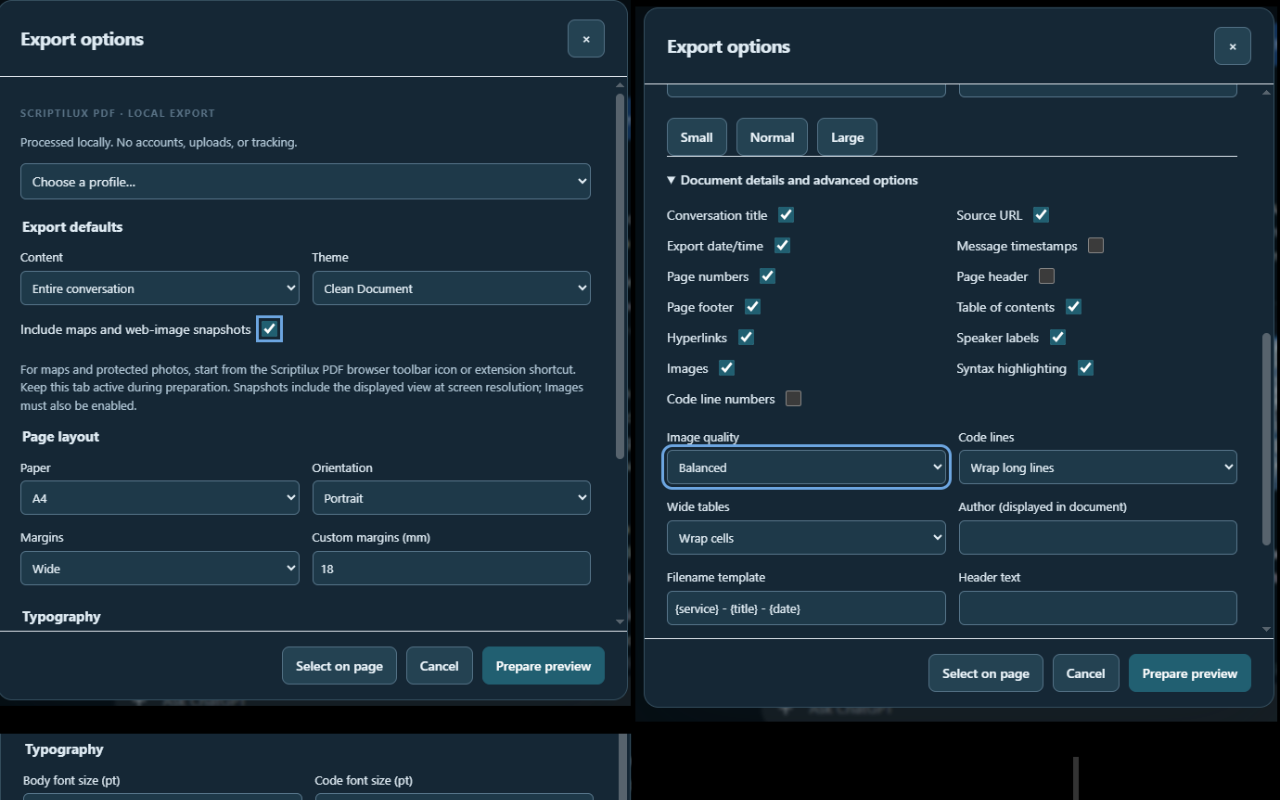Click Prepare preview in the advanced options dialog
This screenshot has width=1280, height=800.
1190,673
